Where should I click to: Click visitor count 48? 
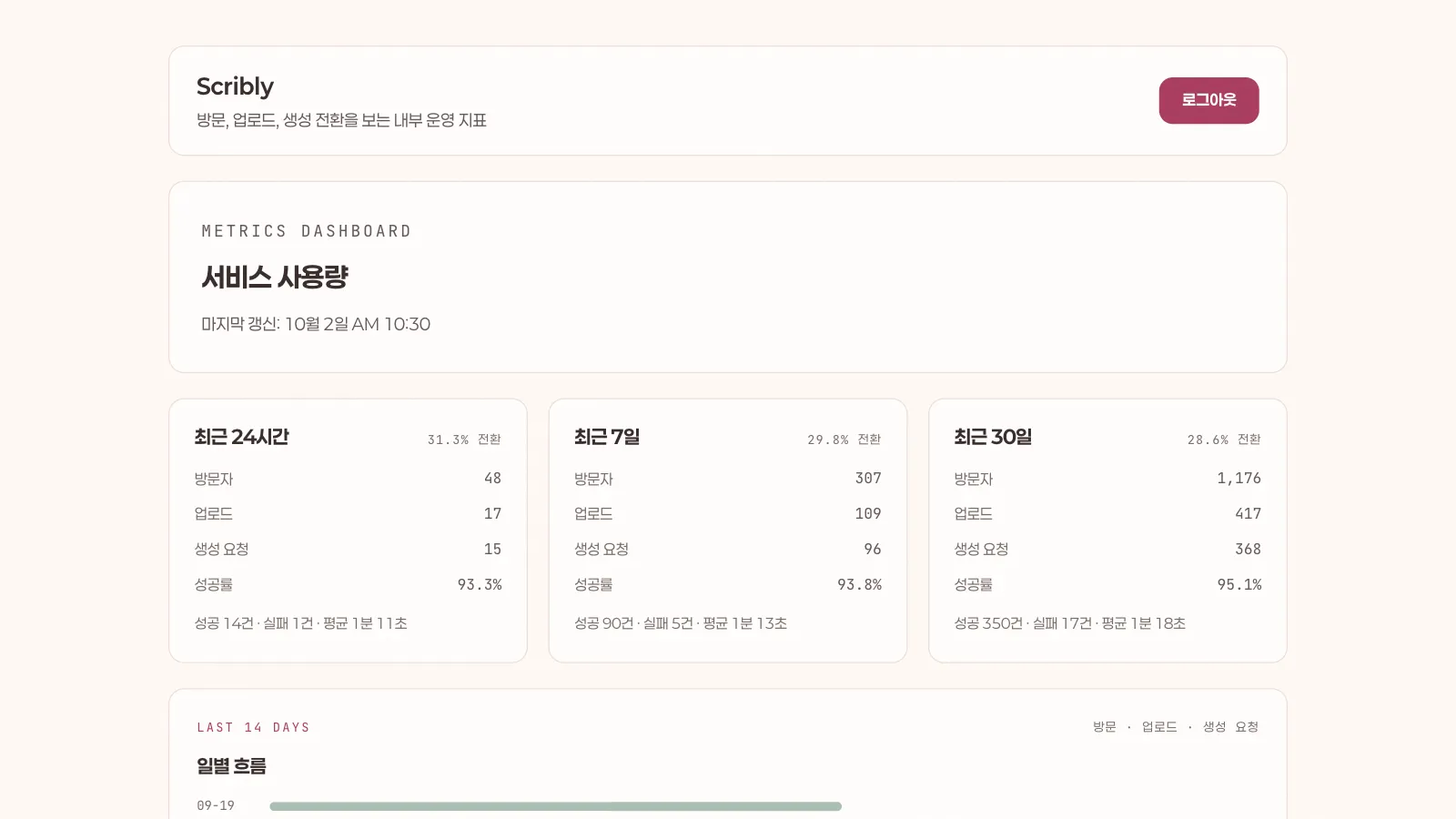point(492,478)
